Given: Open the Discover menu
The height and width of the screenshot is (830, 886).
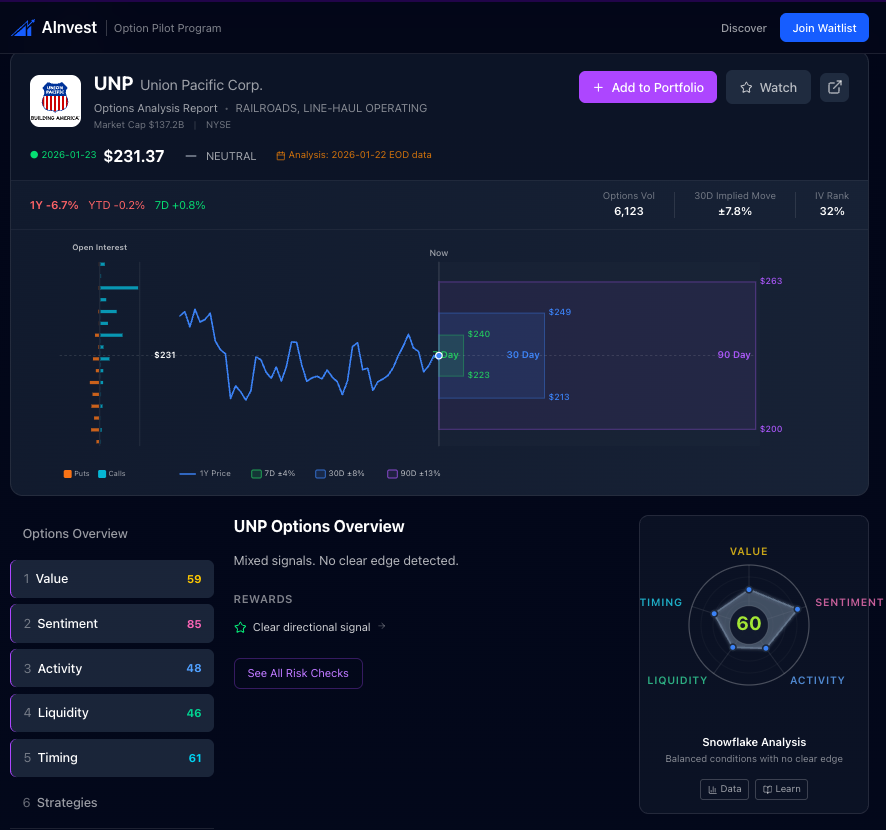Looking at the screenshot, I should 743,28.
